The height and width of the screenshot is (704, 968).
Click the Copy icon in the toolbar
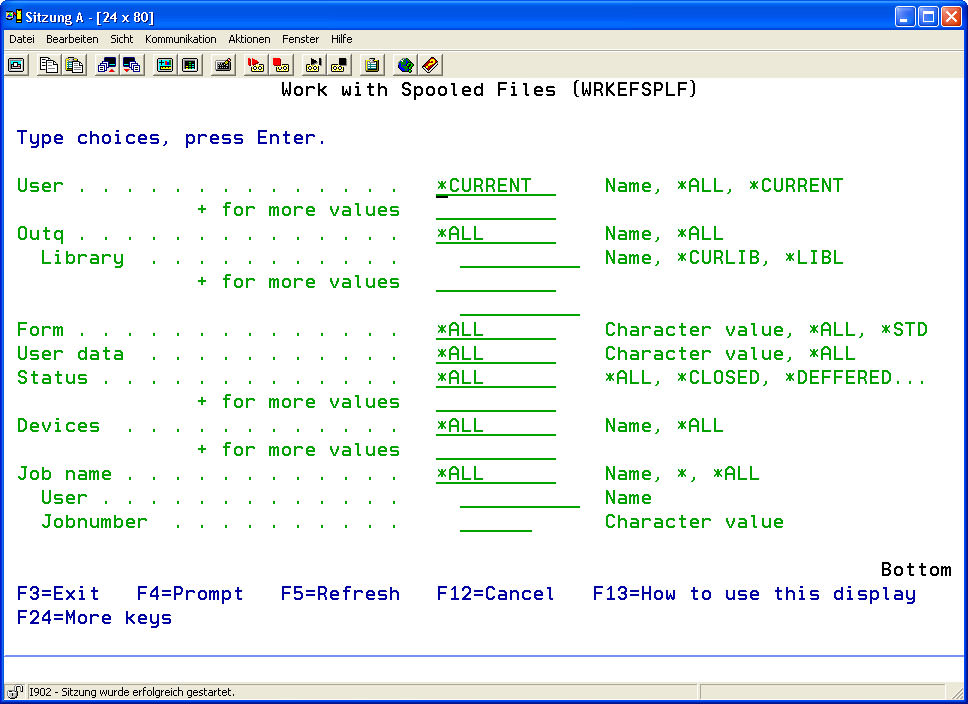point(49,65)
